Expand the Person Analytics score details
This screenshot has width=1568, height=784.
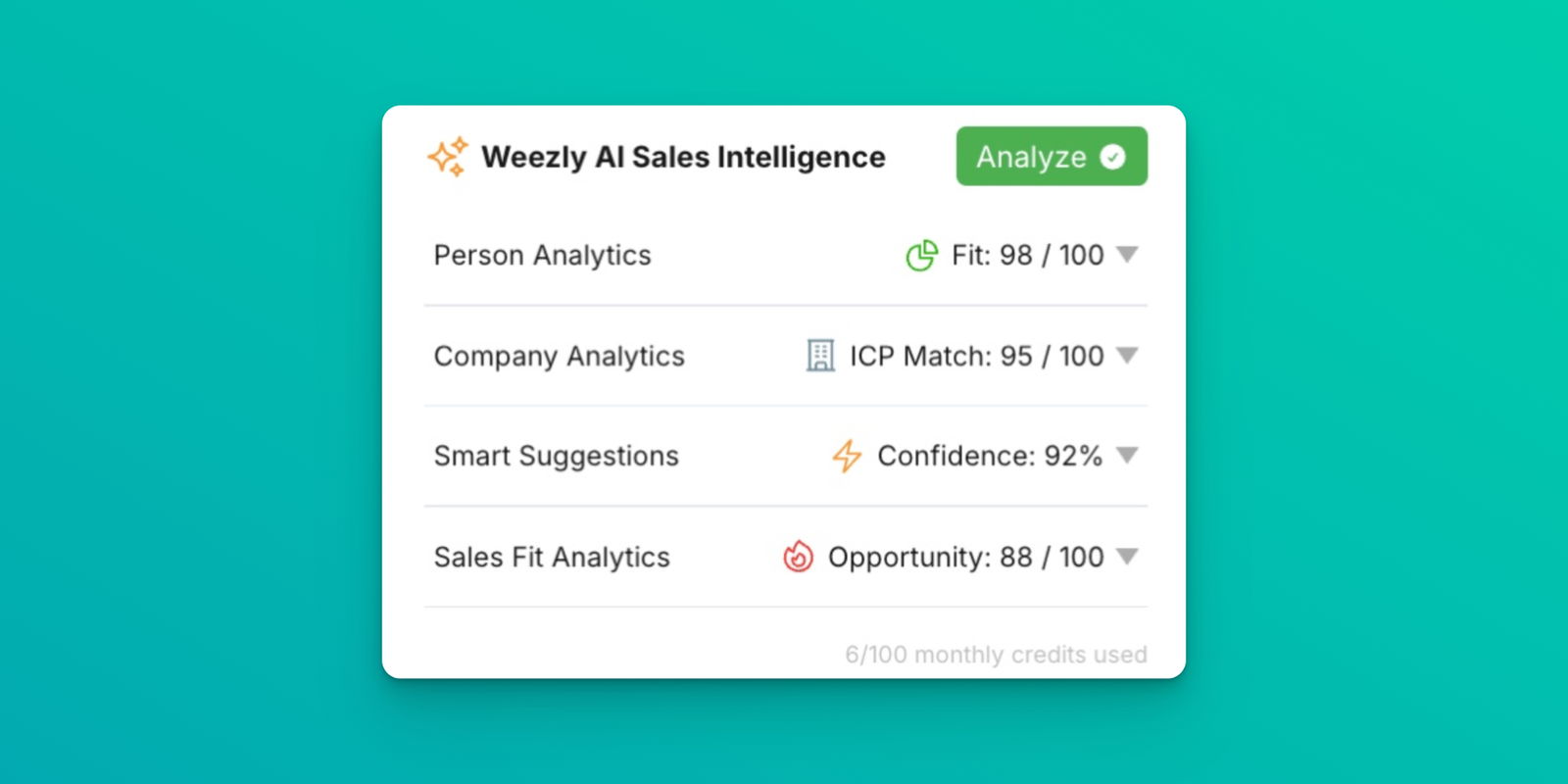1127,255
